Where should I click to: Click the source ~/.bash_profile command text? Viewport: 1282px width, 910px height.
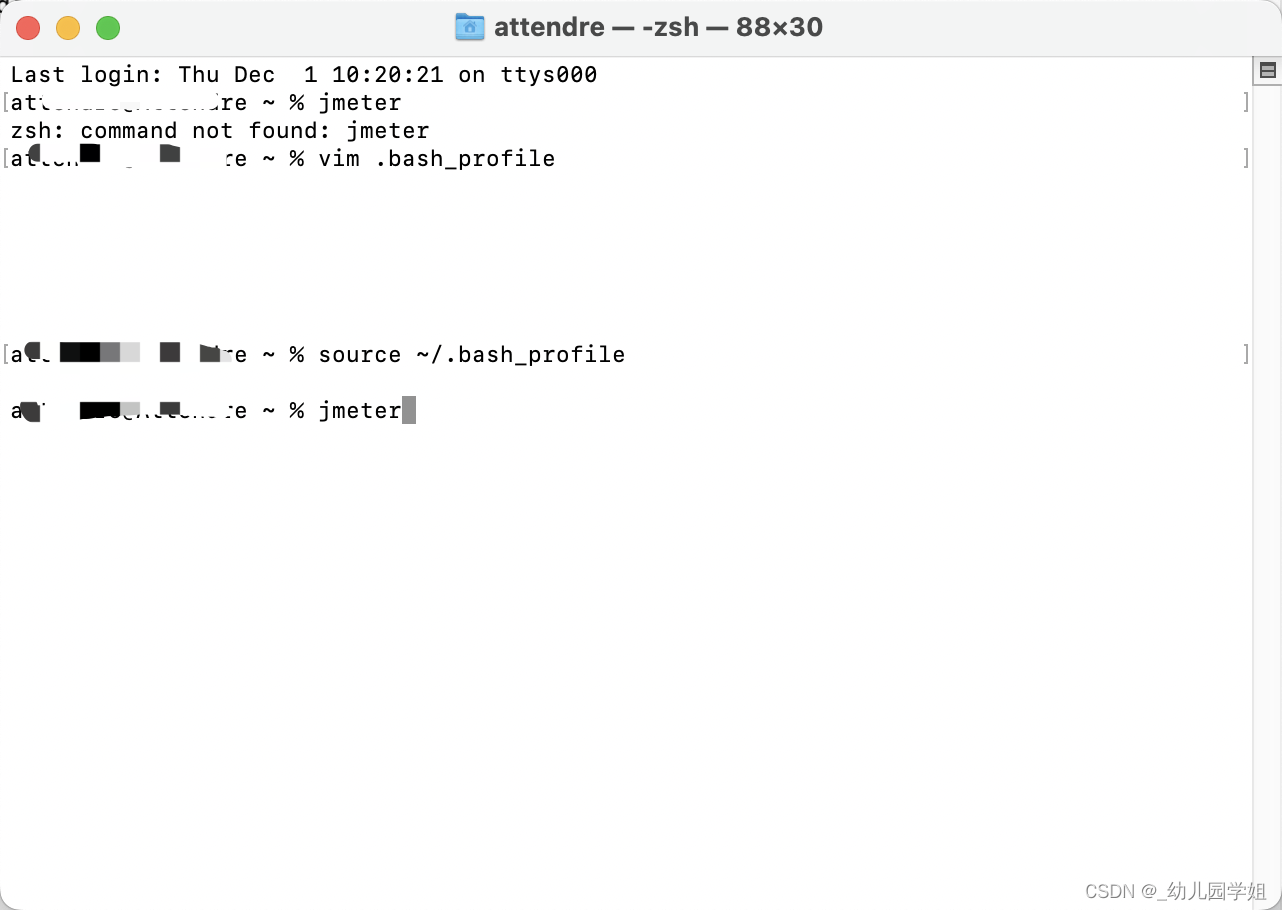[470, 354]
